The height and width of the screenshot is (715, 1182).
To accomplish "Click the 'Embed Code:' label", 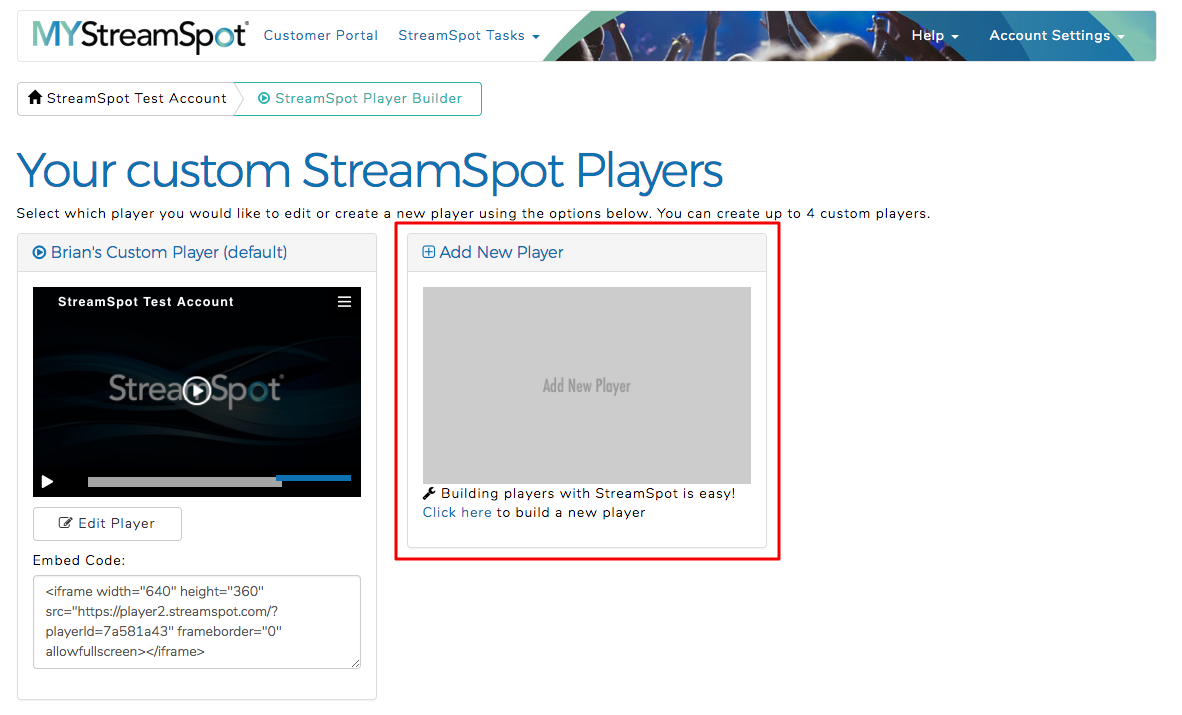I will [79, 560].
